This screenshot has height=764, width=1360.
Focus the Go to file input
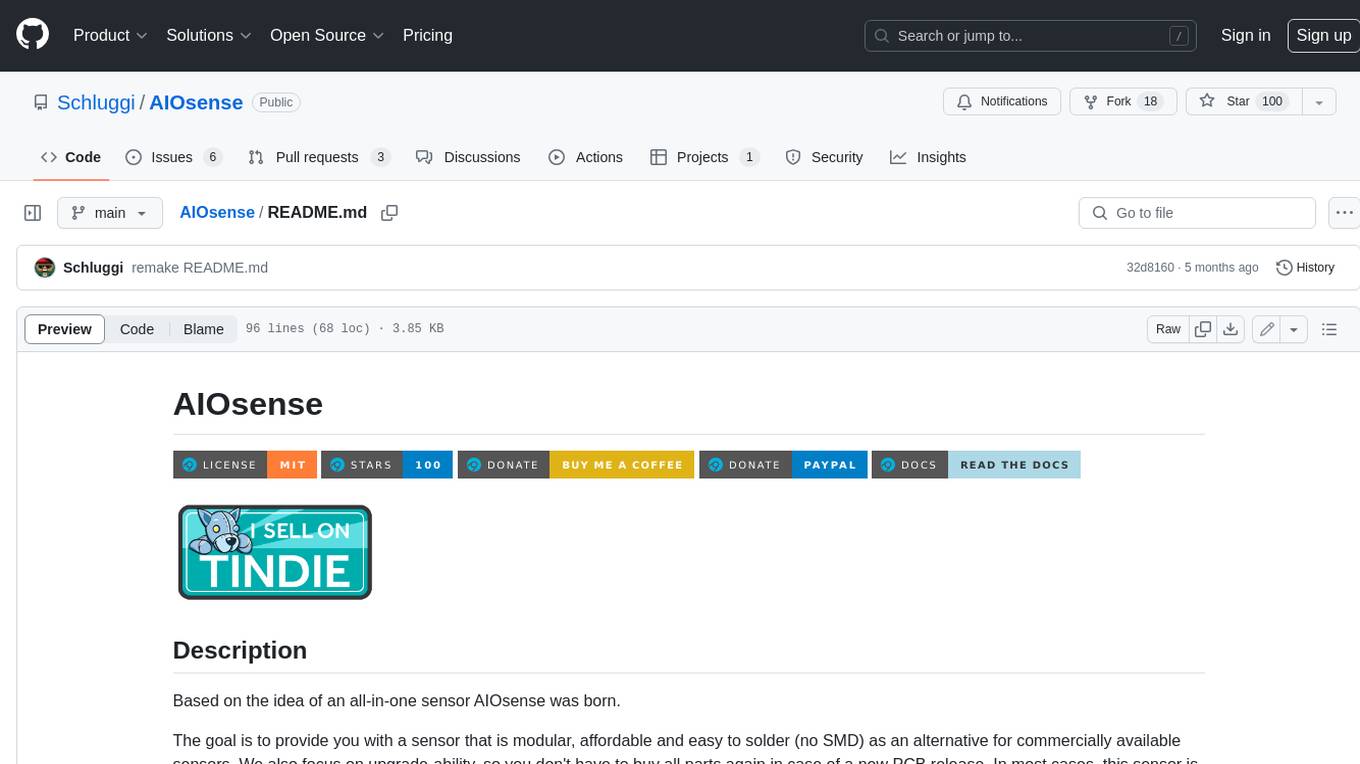1197,213
